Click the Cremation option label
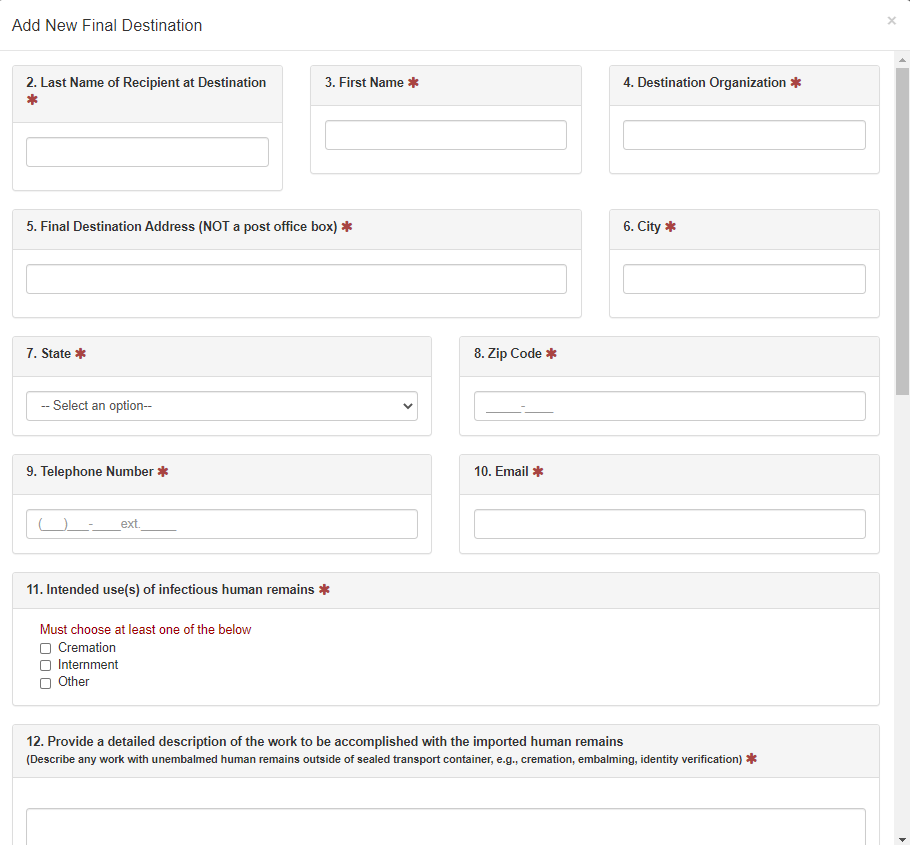The image size is (910, 845). click(x=87, y=648)
